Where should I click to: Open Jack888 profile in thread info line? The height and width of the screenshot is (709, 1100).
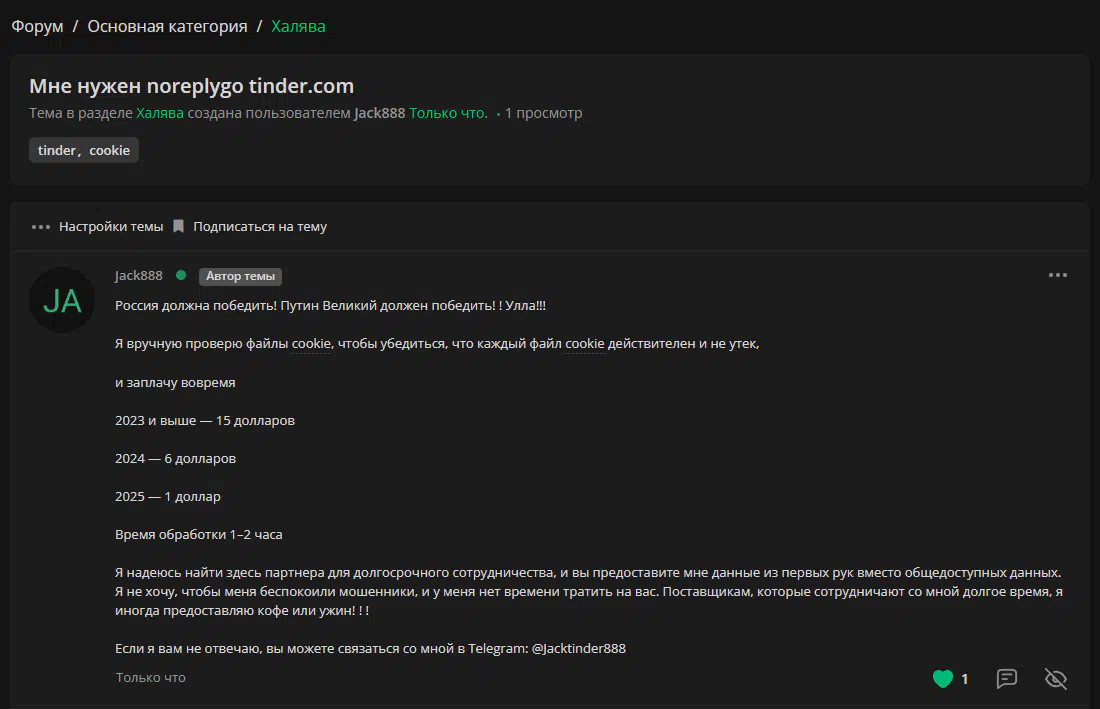(x=380, y=113)
